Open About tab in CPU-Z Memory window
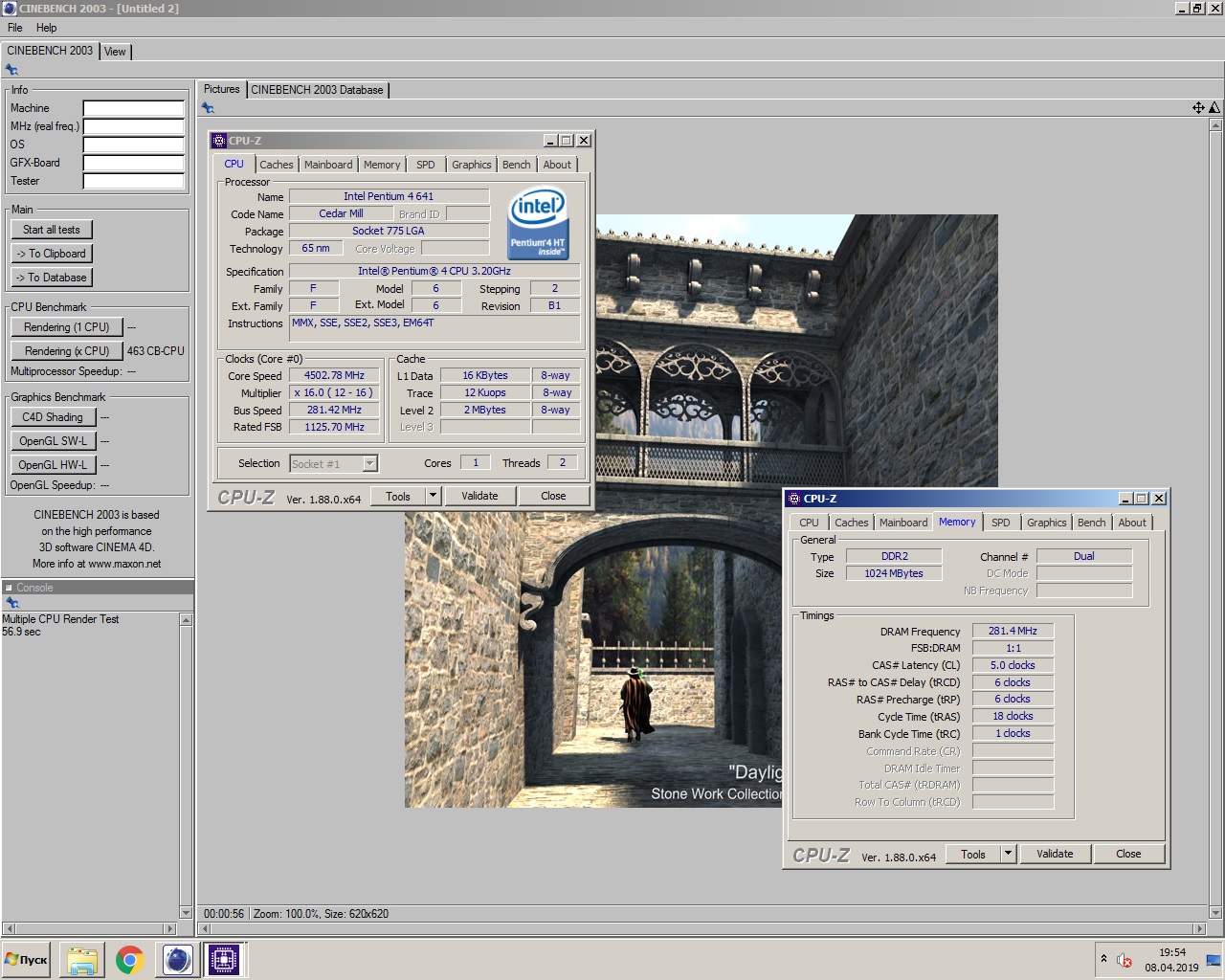The image size is (1225, 980). coord(1132,523)
